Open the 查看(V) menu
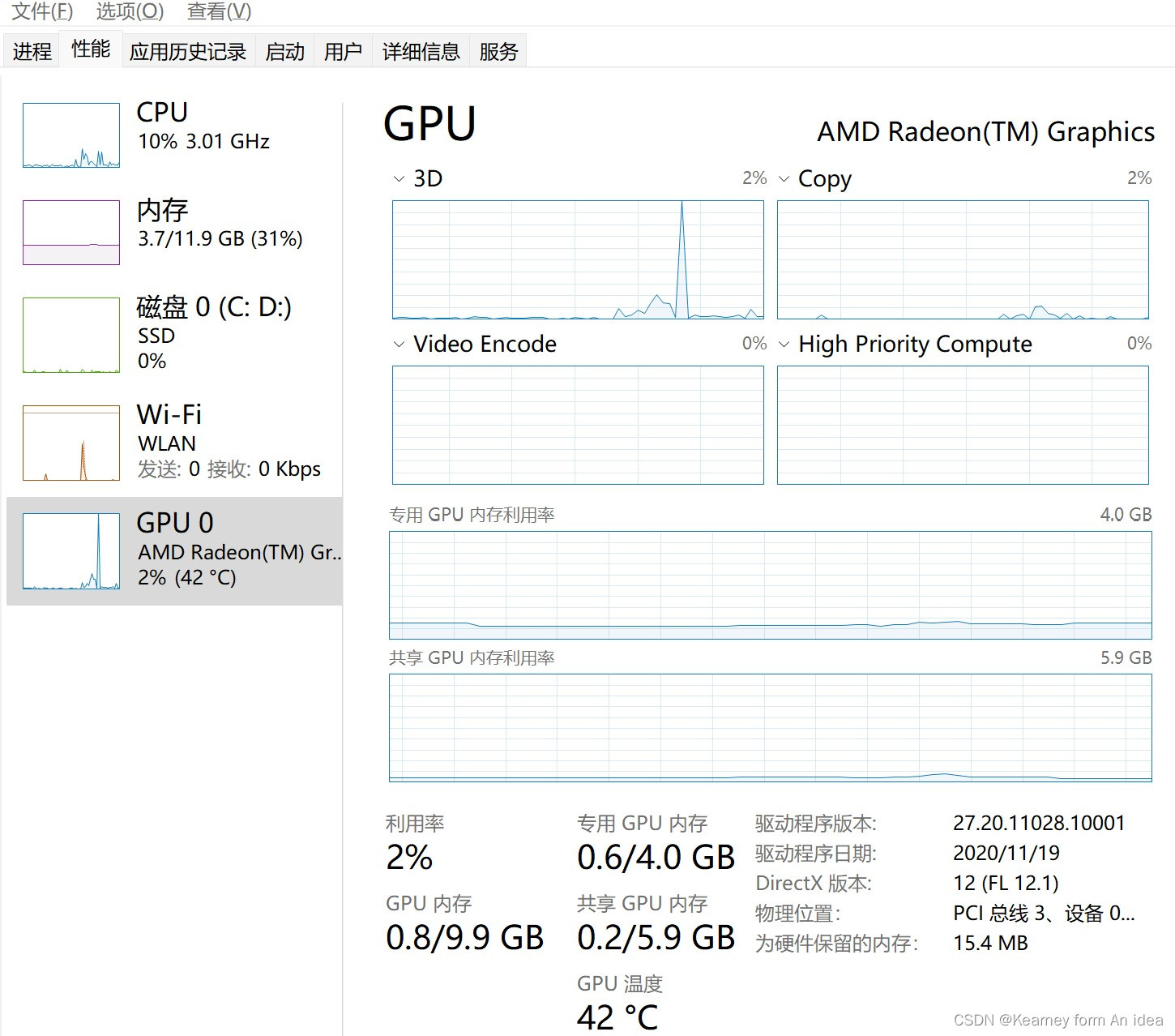The image size is (1175, 1036). pyautogui.click(x=219, y=11)
